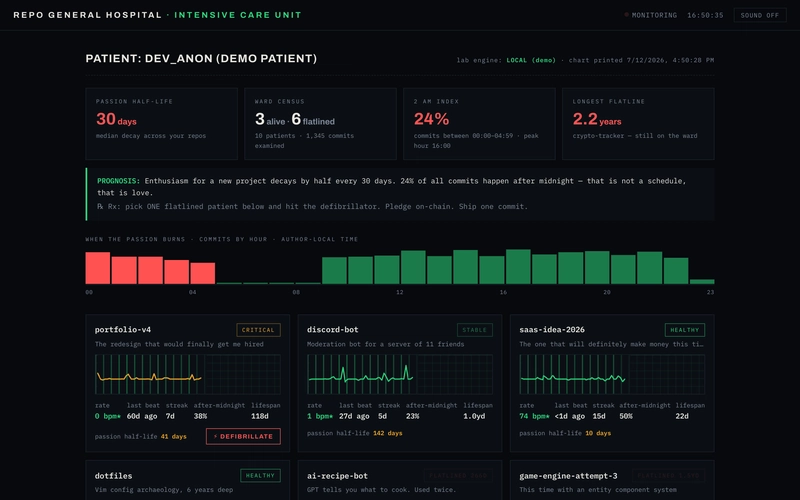800x500 pixels.
Task: Toggle the SOUND OFF button
Action: pos(760,15)
